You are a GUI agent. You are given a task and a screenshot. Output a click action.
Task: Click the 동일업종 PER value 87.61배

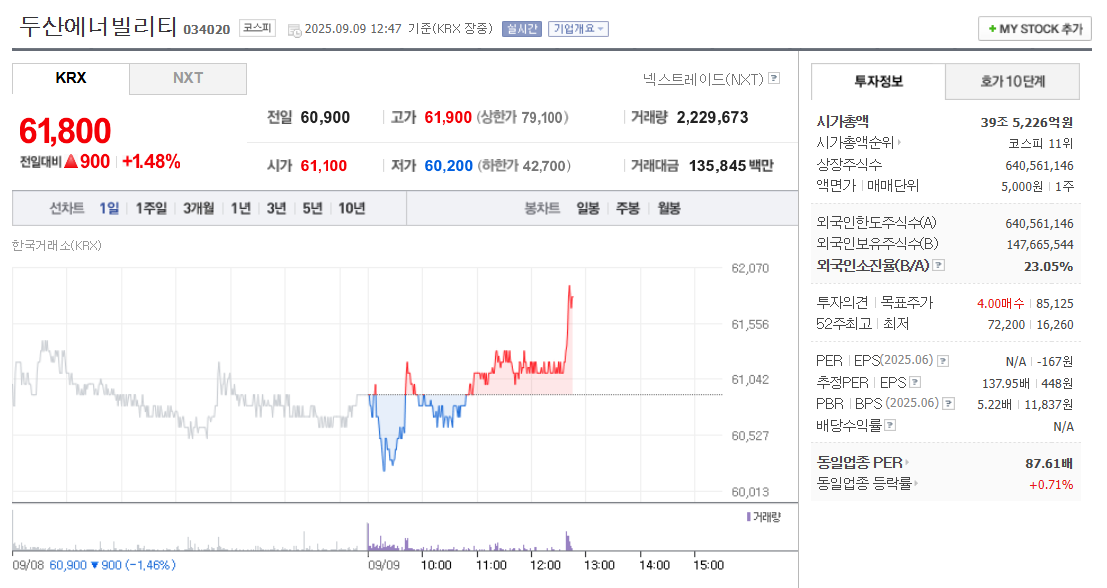tap(1049, 463)
